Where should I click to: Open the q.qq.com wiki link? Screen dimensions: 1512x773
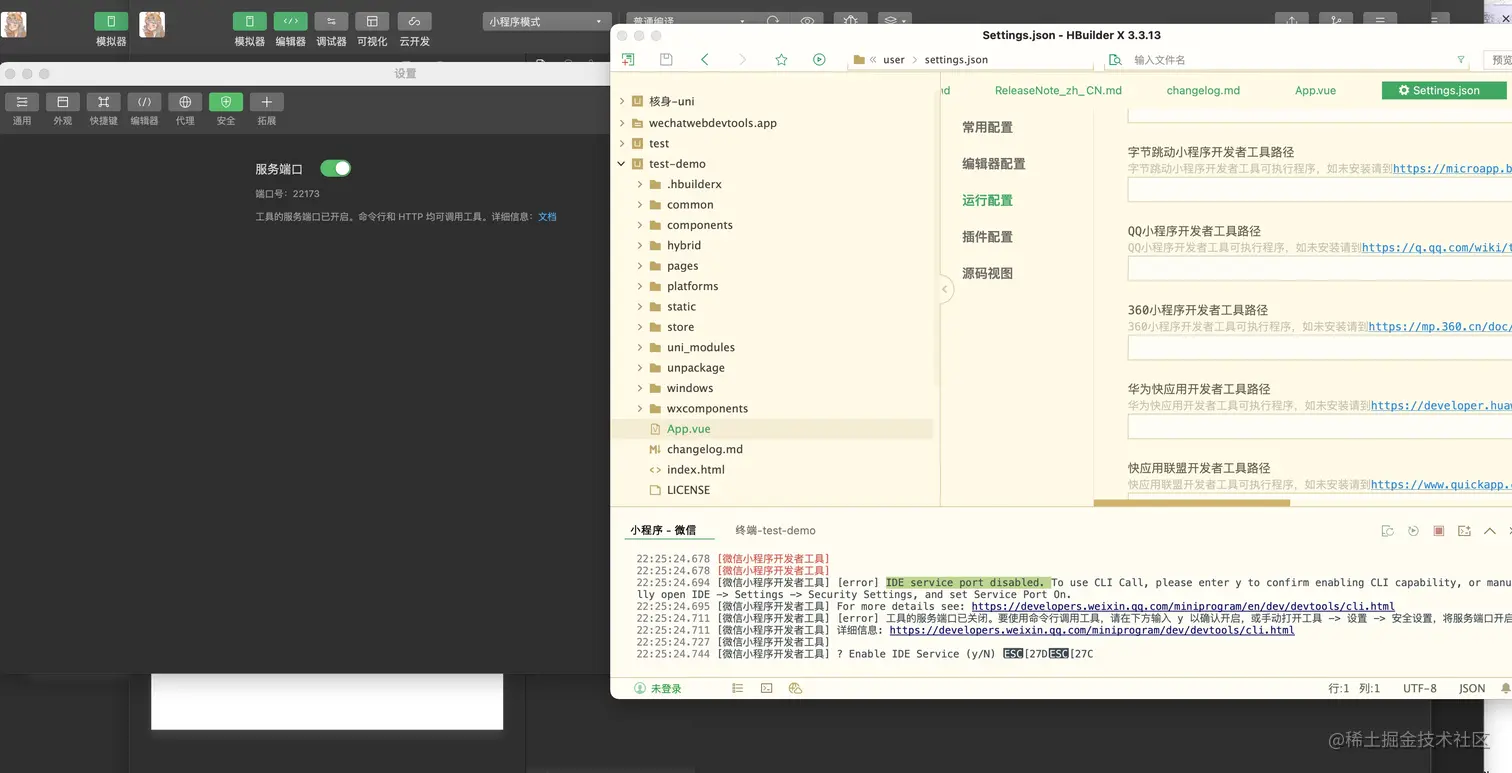(x=1437, y=248)
